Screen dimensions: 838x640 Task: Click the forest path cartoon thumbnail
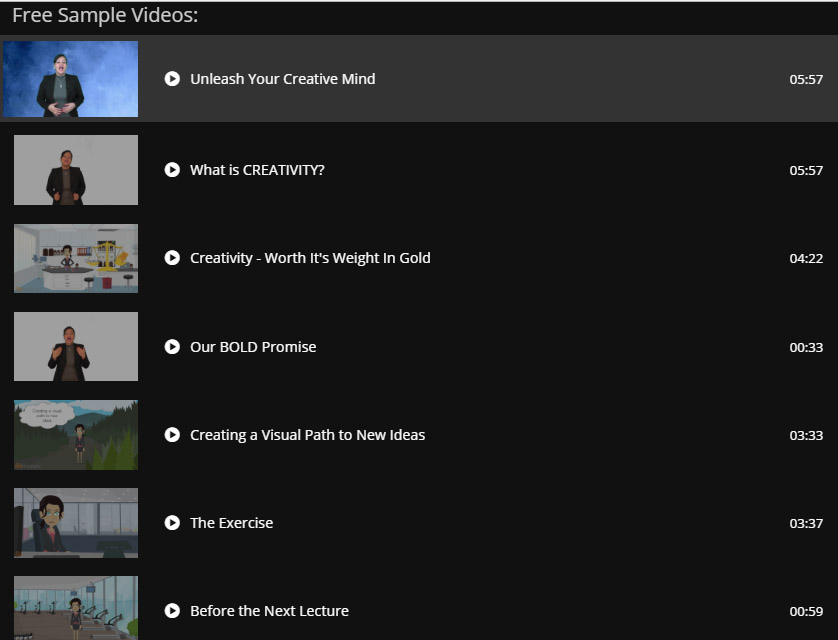pyautogui.click(x=76, y=435)
